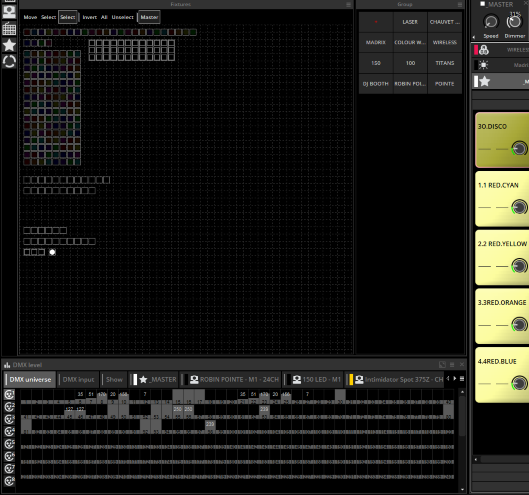The width and height of the screenshot is (529, 495).
Task: Open the Fixtures panel menu icon
Action: pos(349,4)
